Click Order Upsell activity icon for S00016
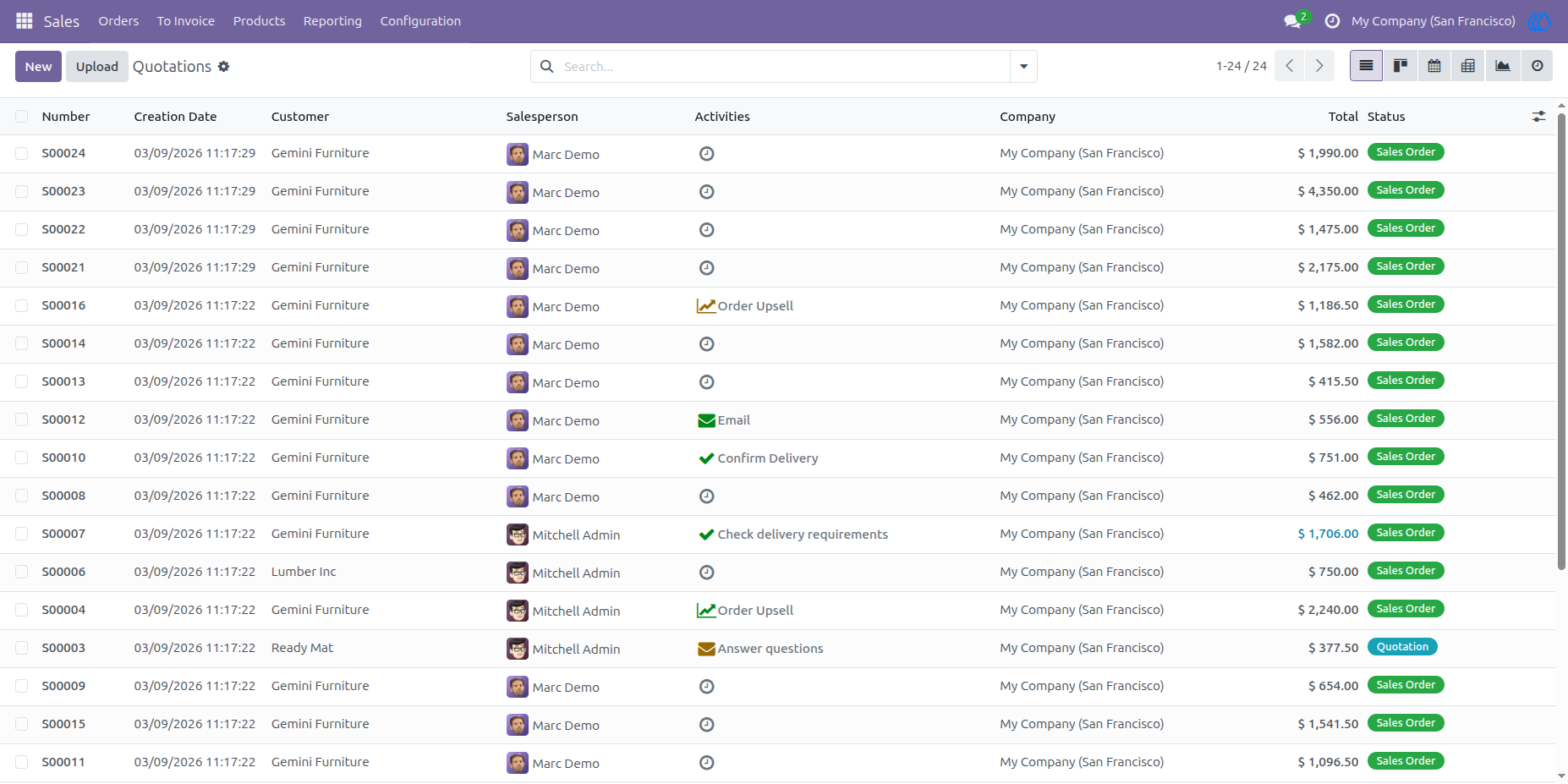 pyautogui.click(x=706, y=306)
